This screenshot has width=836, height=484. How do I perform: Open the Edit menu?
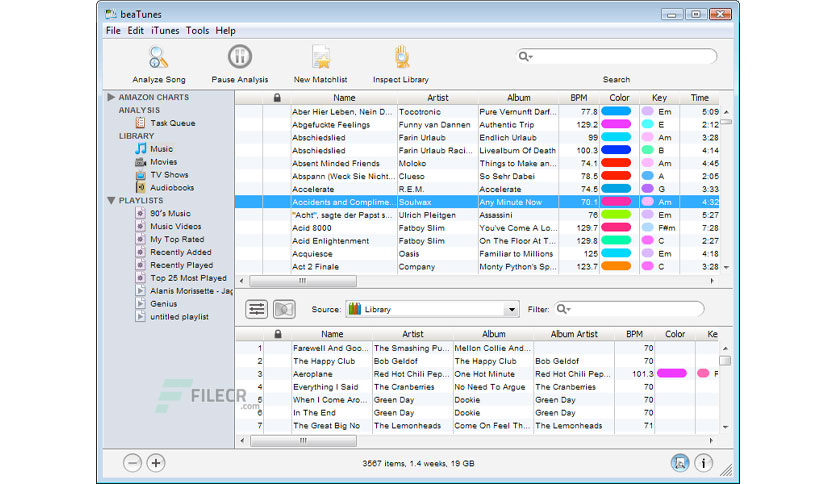click(x=135, y=30)
